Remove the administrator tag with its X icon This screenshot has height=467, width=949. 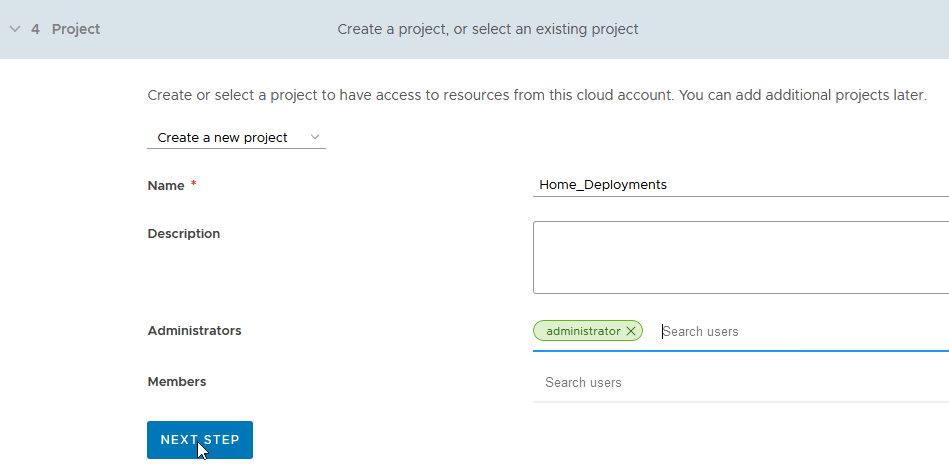(x=630, y=331)
